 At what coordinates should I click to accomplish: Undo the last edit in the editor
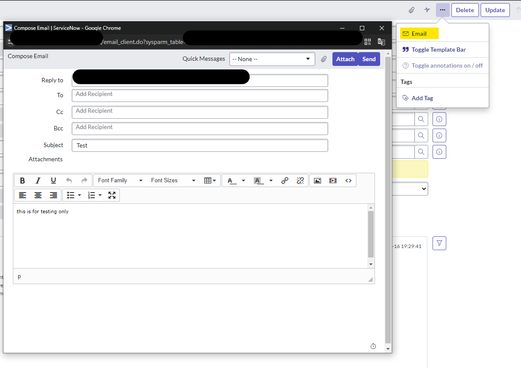tap(69, 181)
